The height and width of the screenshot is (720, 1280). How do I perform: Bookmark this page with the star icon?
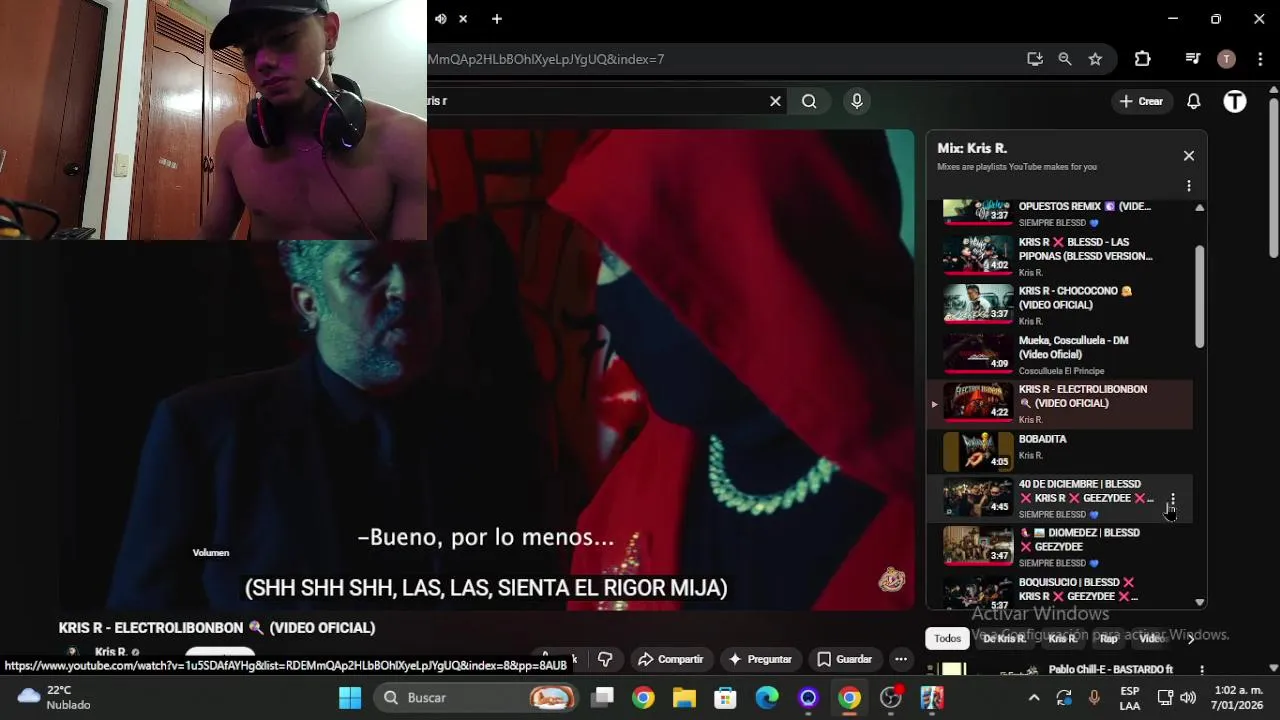[x=1095, y=59]
